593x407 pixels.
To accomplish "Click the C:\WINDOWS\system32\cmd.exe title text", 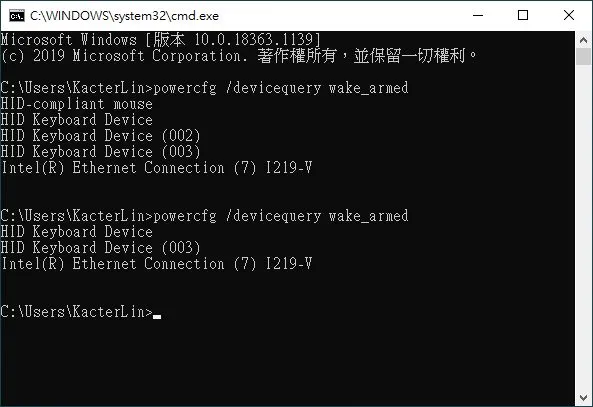I will click(124, 16).
